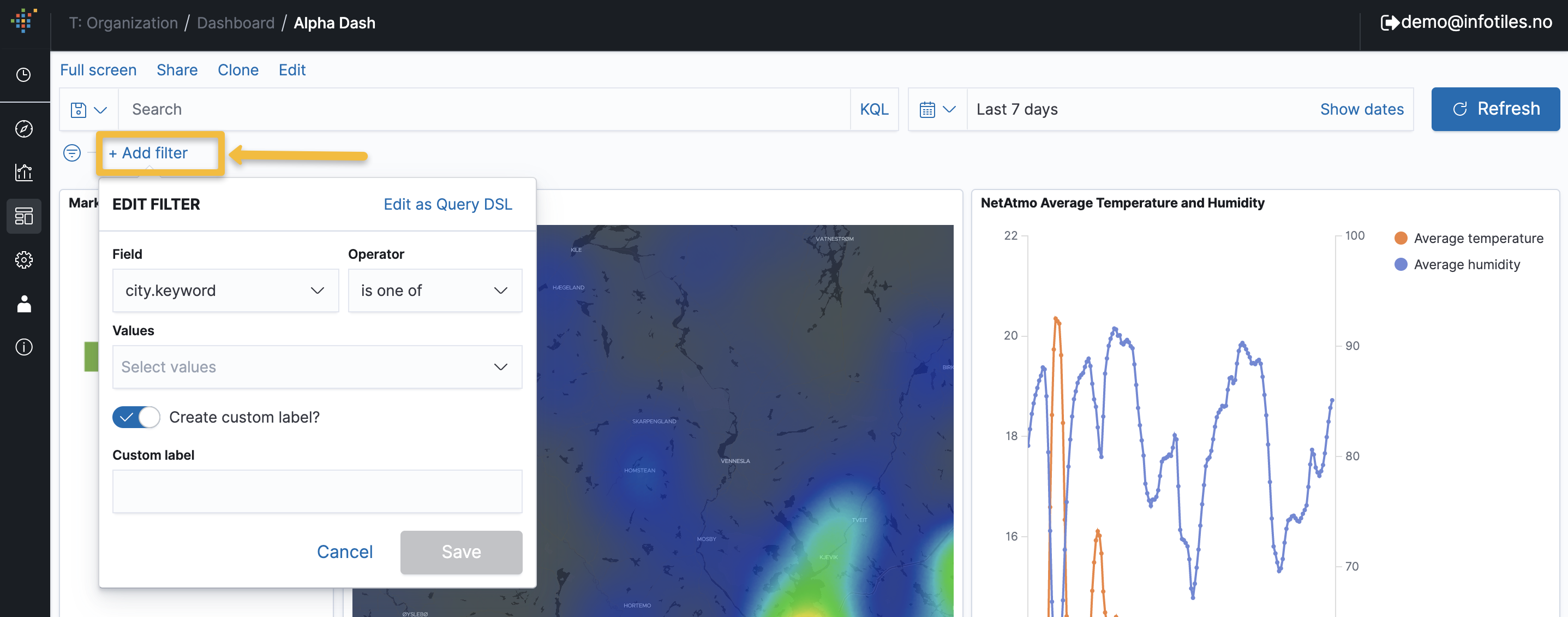Open the info icon in sidebar
This screenshot has width=1568, height=617.
(24, 347)
